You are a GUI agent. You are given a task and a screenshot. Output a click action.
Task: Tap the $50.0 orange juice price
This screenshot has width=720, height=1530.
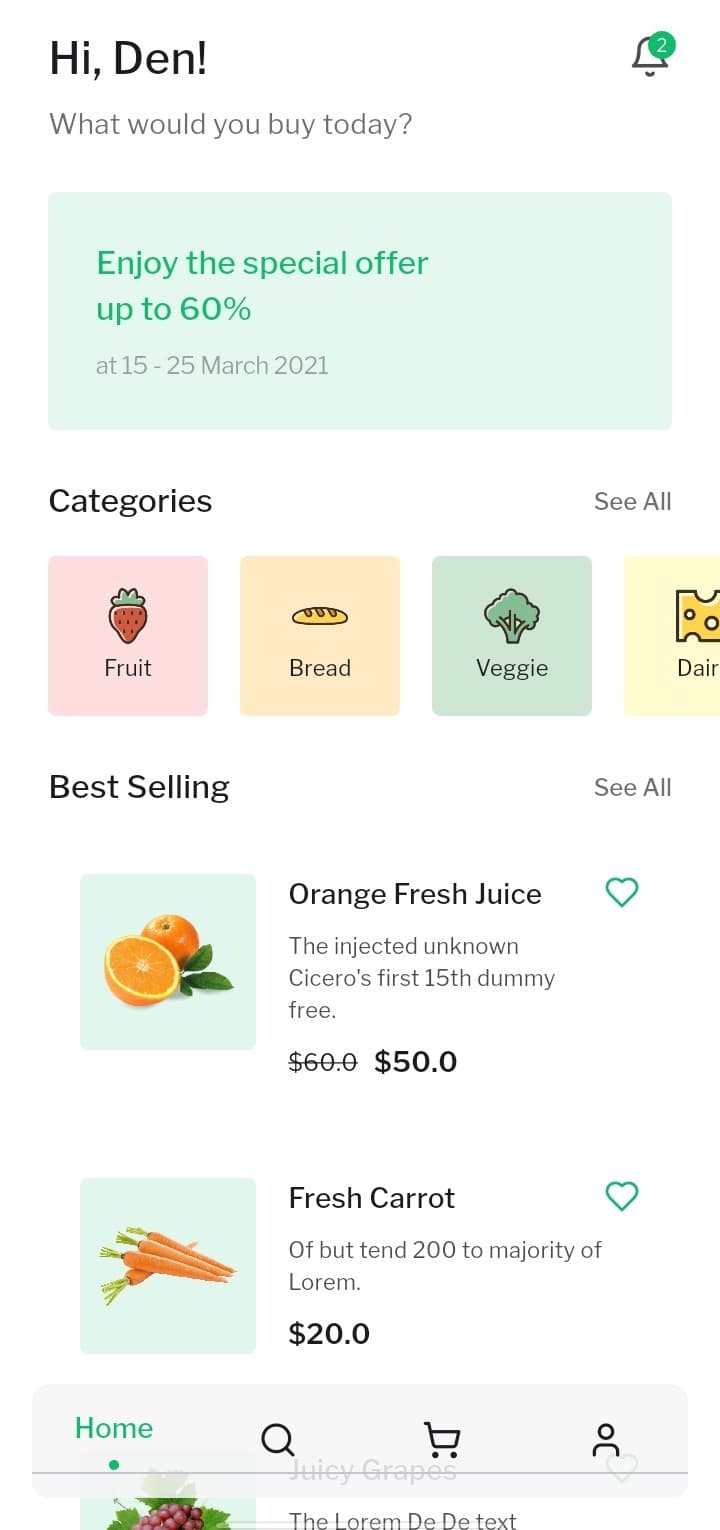pyautogui.click(x=416, y=1062)
